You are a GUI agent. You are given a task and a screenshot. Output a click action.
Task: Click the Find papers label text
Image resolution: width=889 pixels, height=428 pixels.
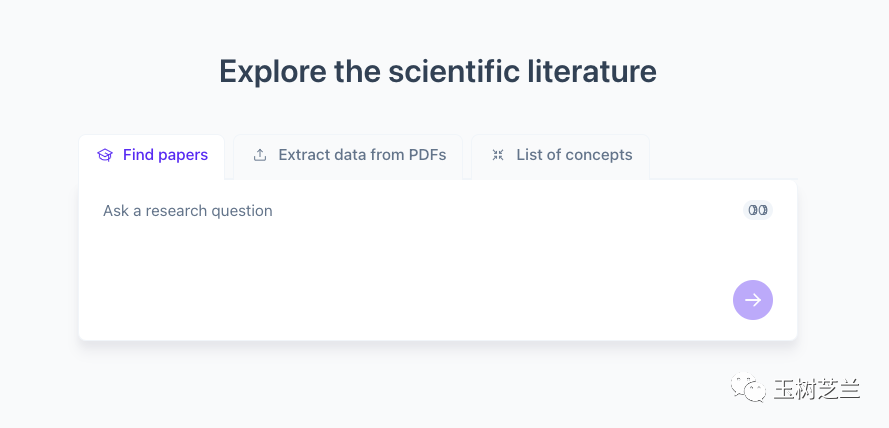[166, 155]
